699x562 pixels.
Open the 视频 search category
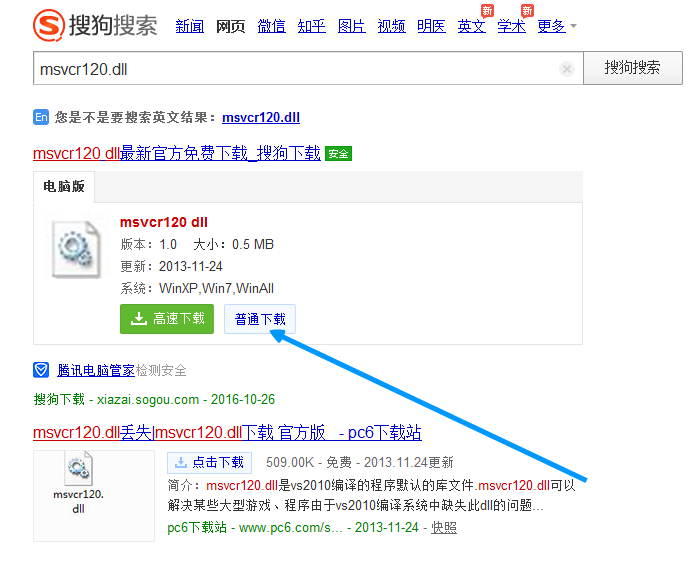pos(391,26)
